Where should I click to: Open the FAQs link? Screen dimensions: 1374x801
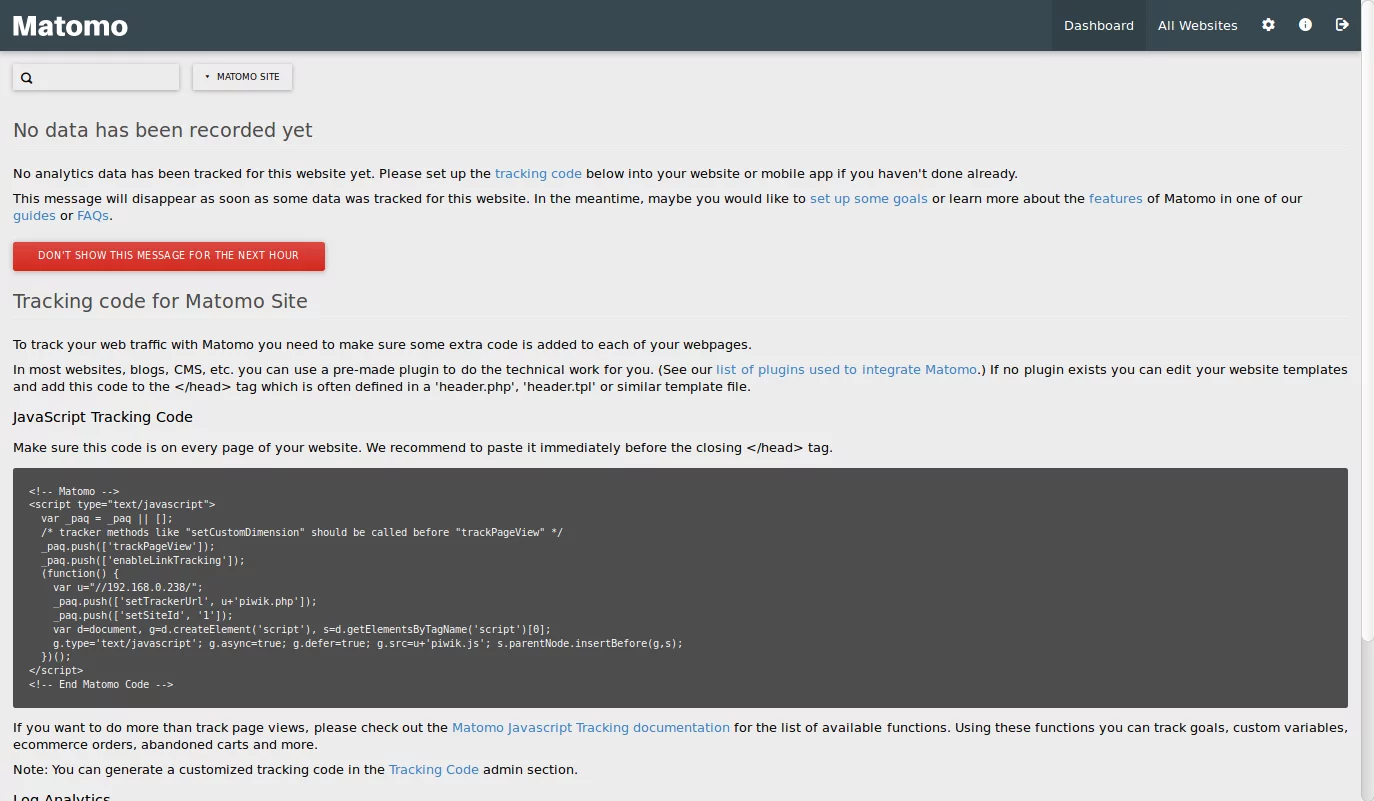click(x=93, y=216)
